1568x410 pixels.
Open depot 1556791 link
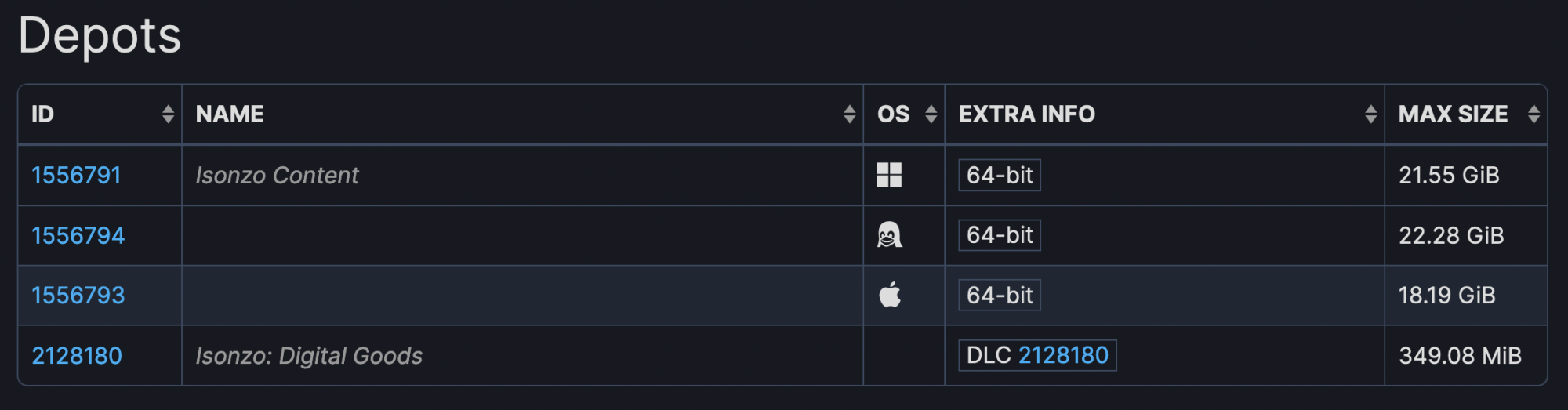(76, 175)
